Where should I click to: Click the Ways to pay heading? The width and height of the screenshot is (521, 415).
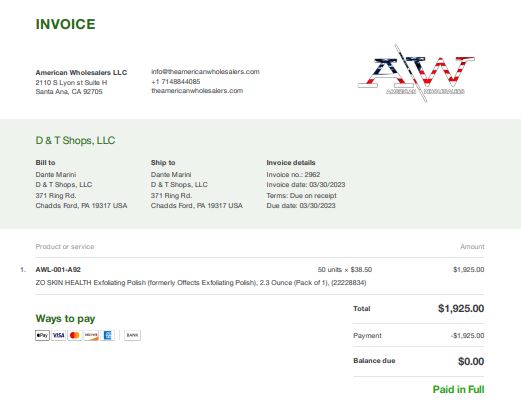(x=65, y=318)
